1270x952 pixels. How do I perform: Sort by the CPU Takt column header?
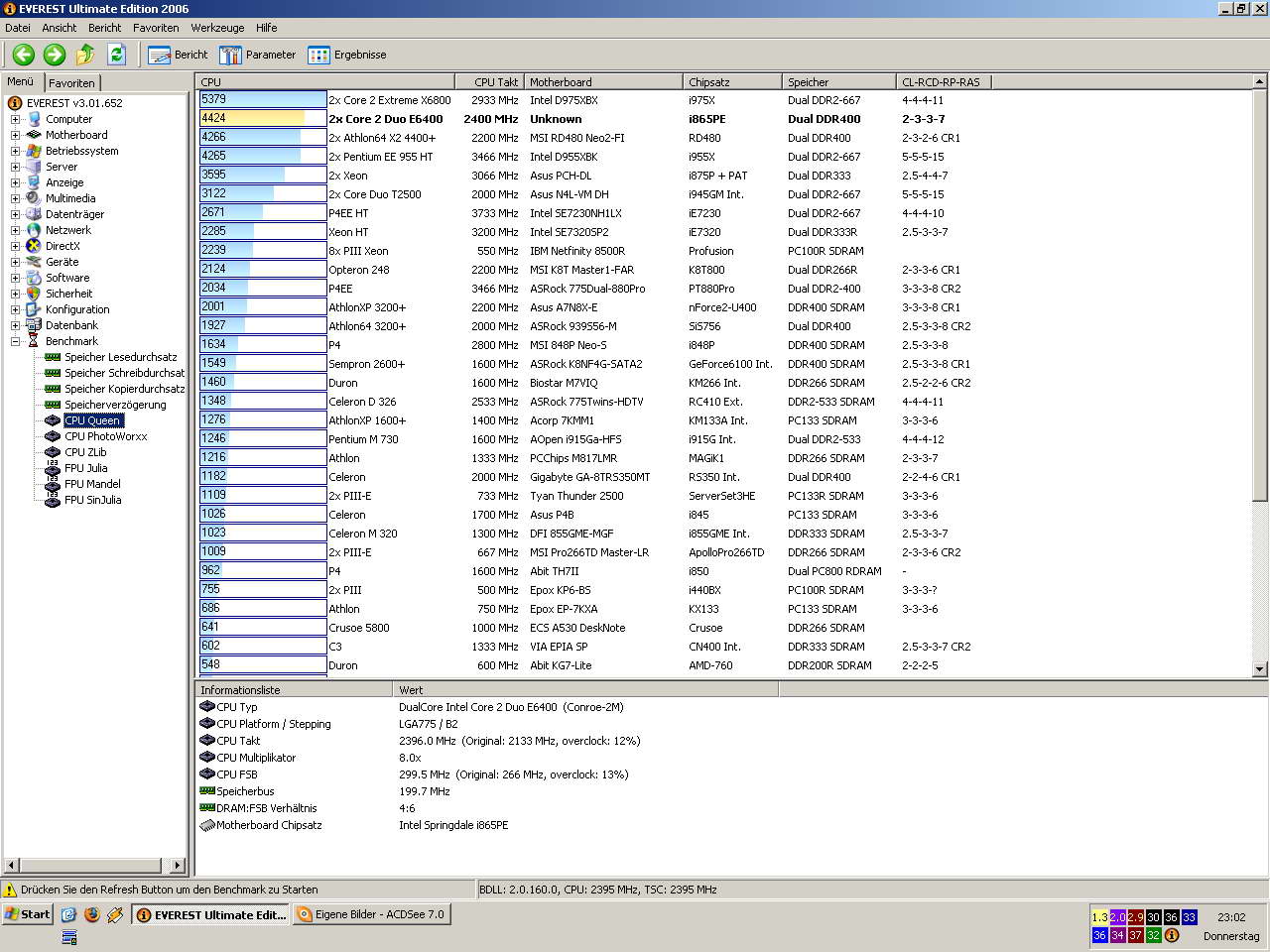489,82
